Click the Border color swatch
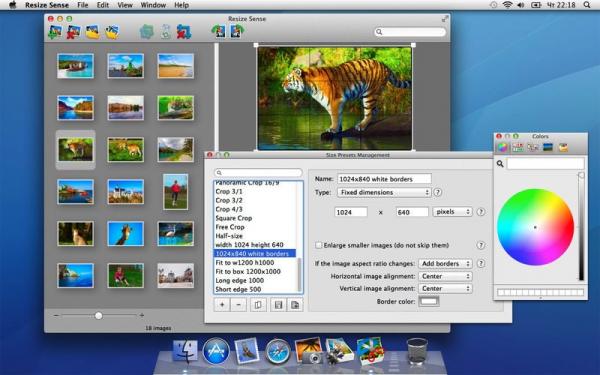 pyautogui.click(x=429, y=301)
